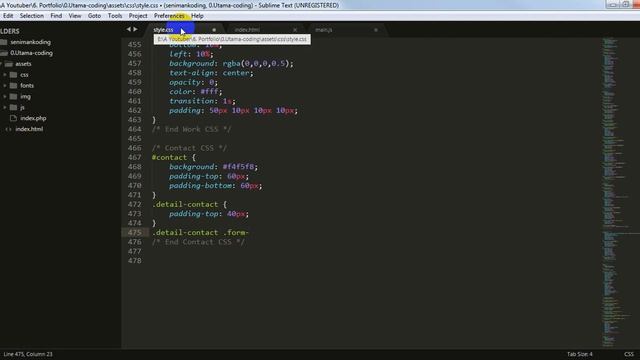Open index.php from the sidebar
Image resolution: width=640 pixels, height=360 pixels.
click(x=33, y=118)
